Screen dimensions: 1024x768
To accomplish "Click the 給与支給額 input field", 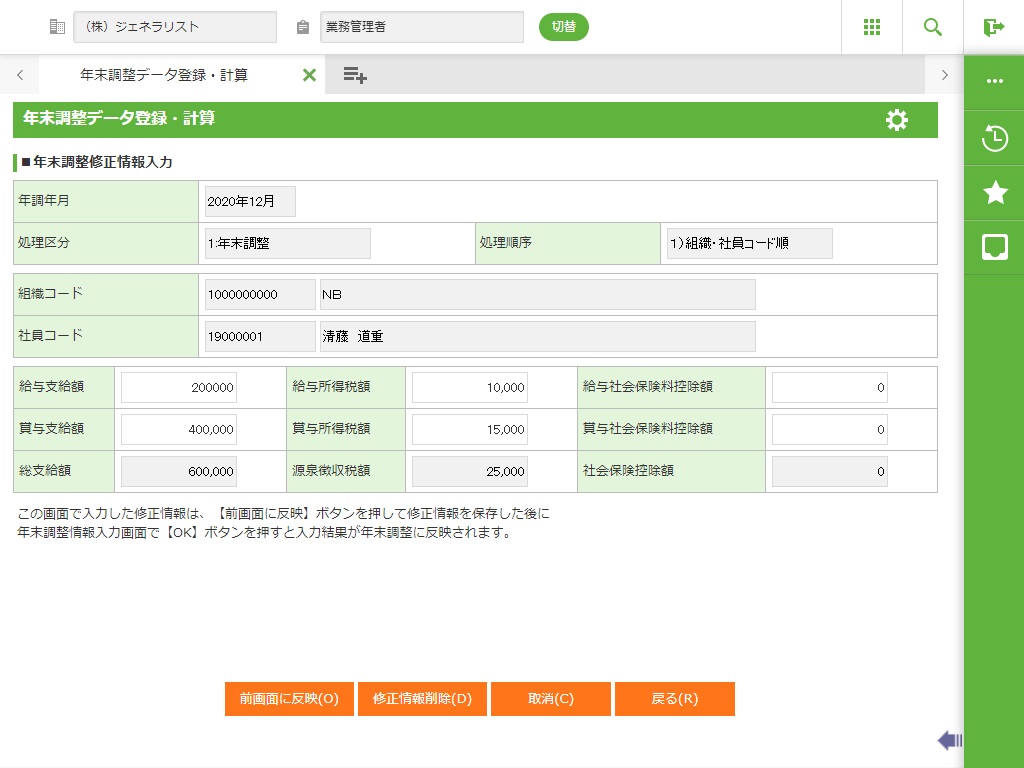I will pos(179,388).
